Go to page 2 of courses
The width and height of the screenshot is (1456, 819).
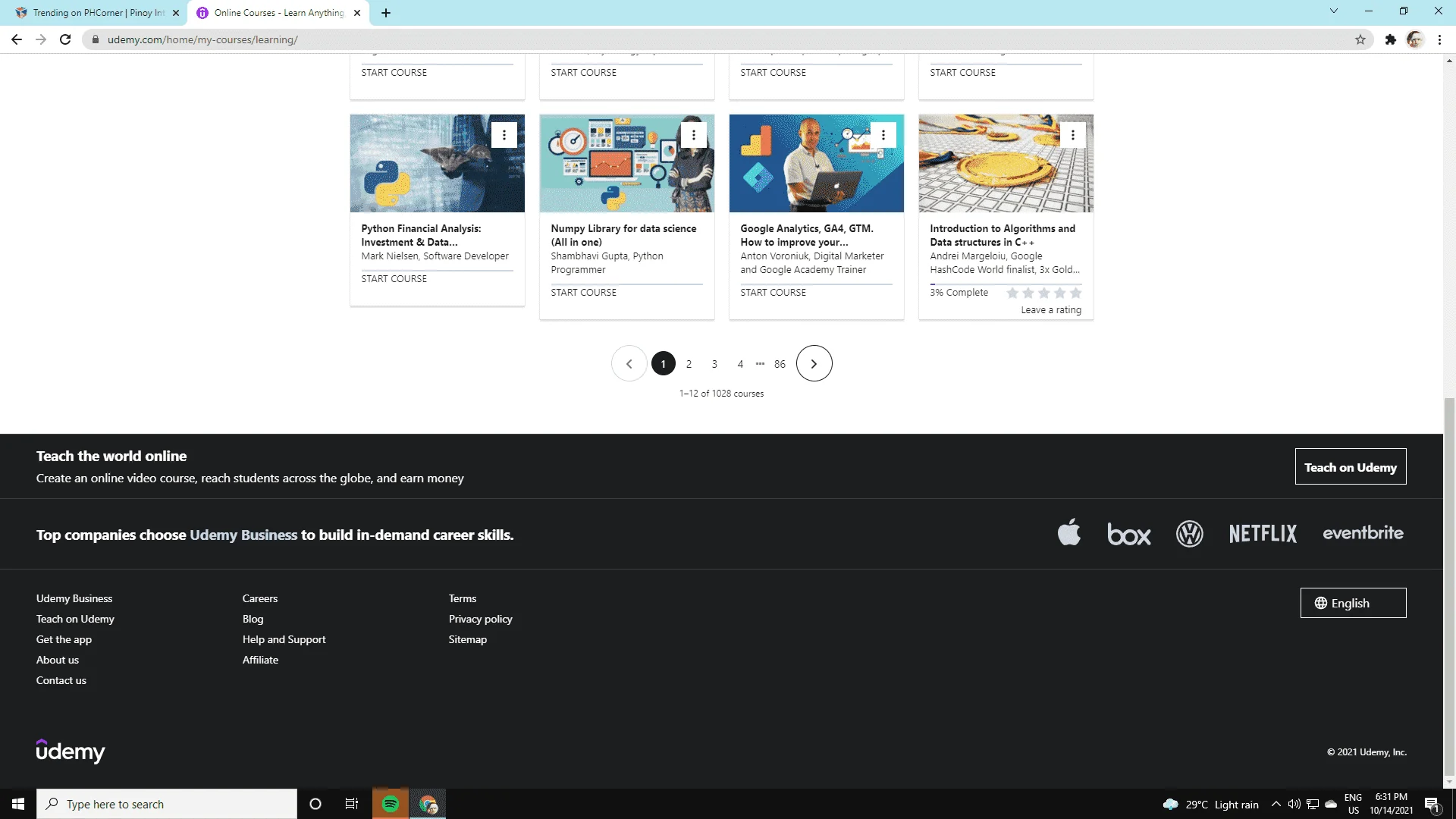pyautogui.click(x=689, y=364)
